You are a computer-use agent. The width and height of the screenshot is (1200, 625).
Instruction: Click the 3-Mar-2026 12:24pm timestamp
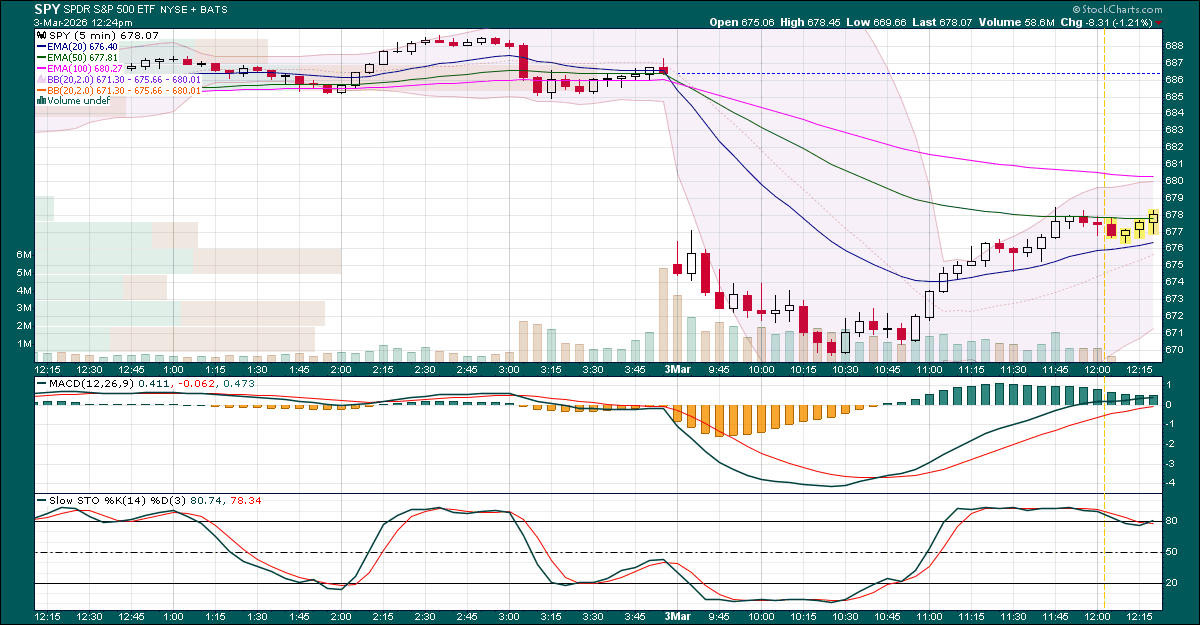tap(83, 22)
